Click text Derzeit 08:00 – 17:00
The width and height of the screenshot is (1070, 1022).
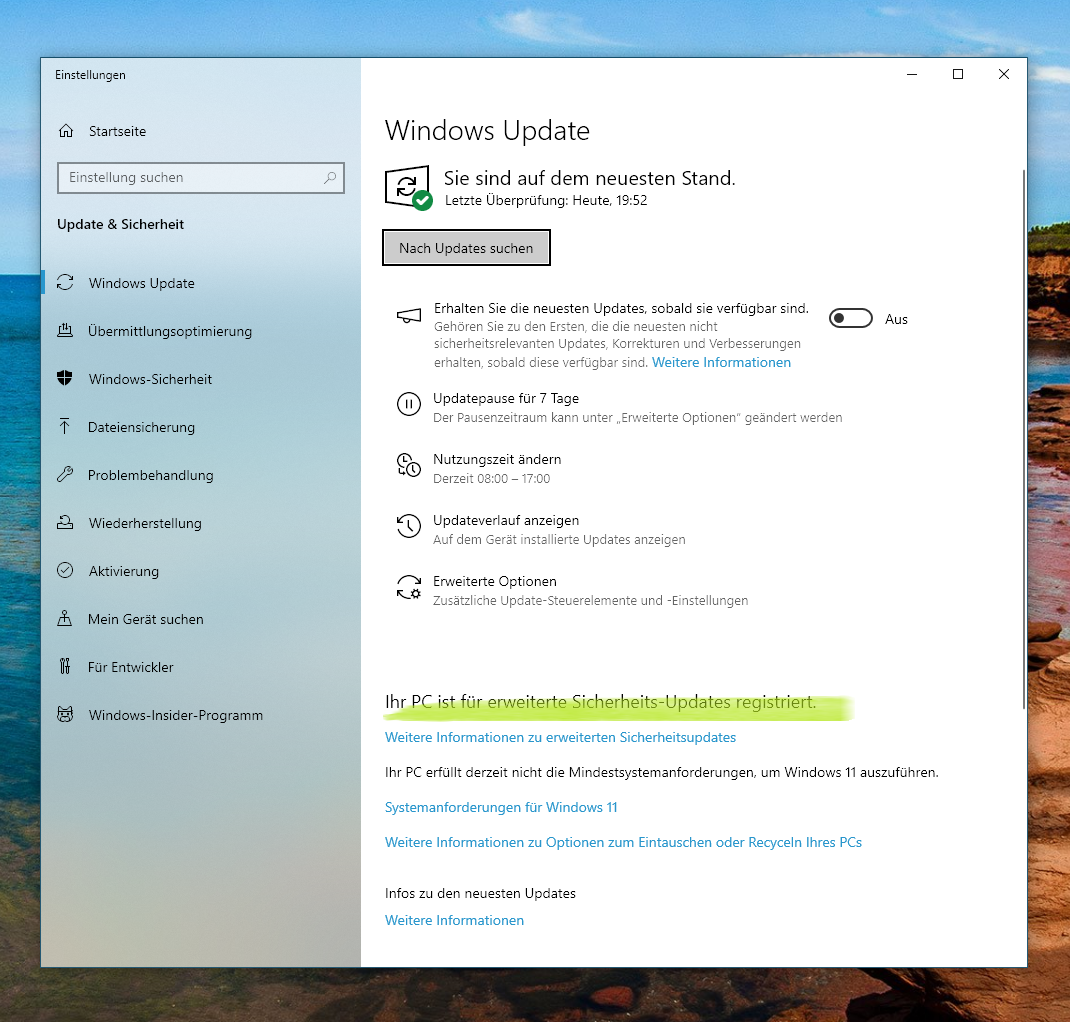(x=491, y=479)
